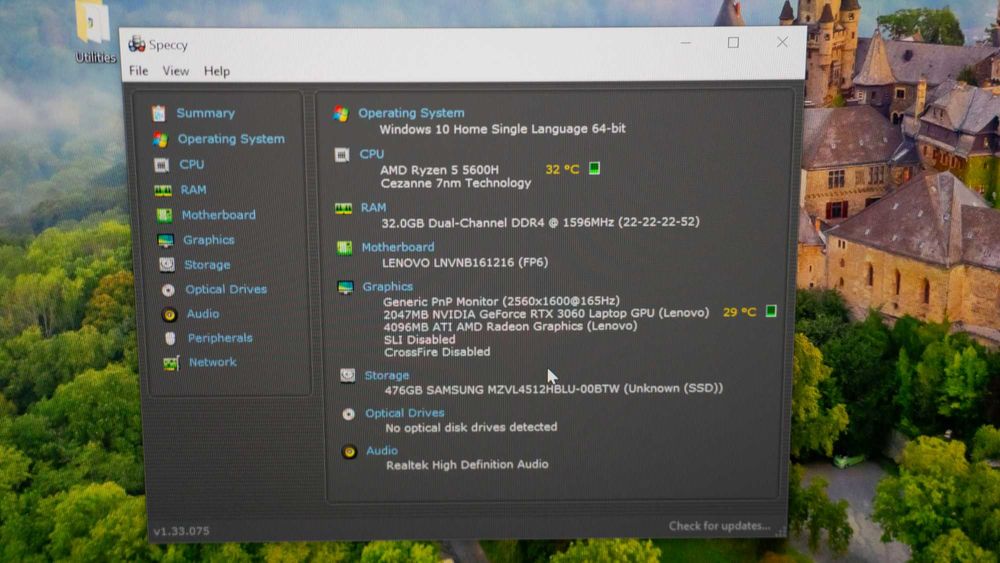
Task: Open the Motherboard heading link in the summary
Action: 398,247
